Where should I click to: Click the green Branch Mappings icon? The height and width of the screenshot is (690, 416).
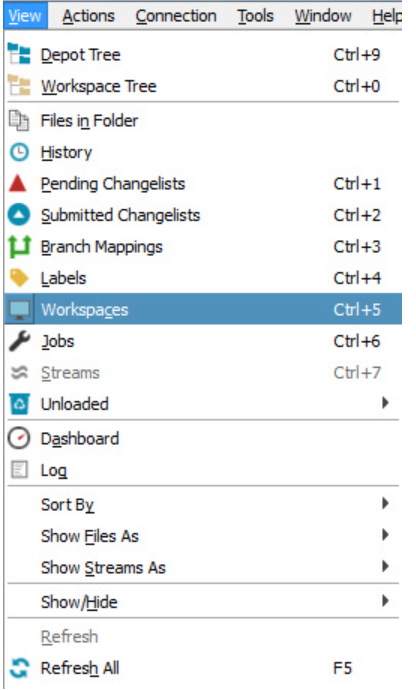[19, 246]
